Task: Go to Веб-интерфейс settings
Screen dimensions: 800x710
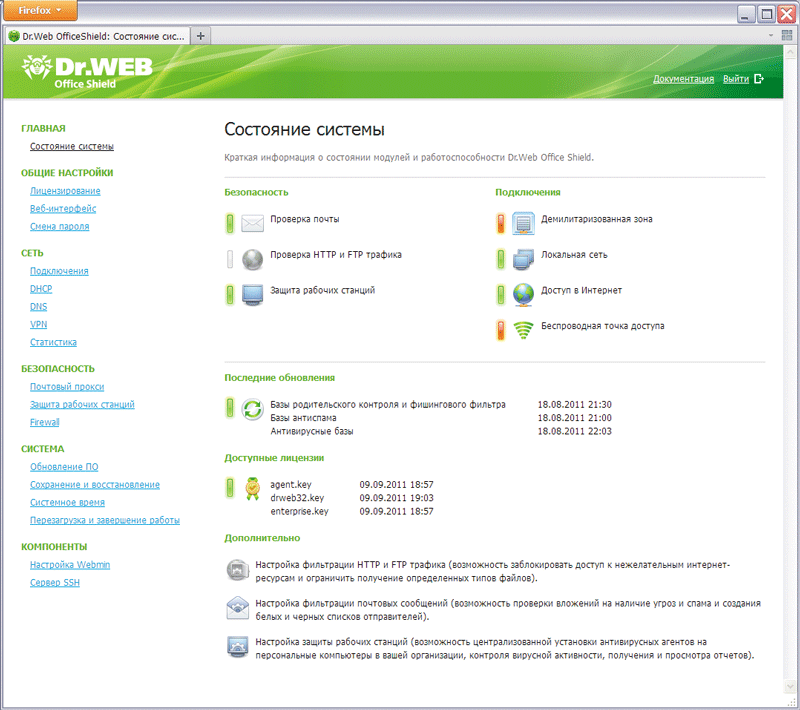Action: click(x=63, y=209)
